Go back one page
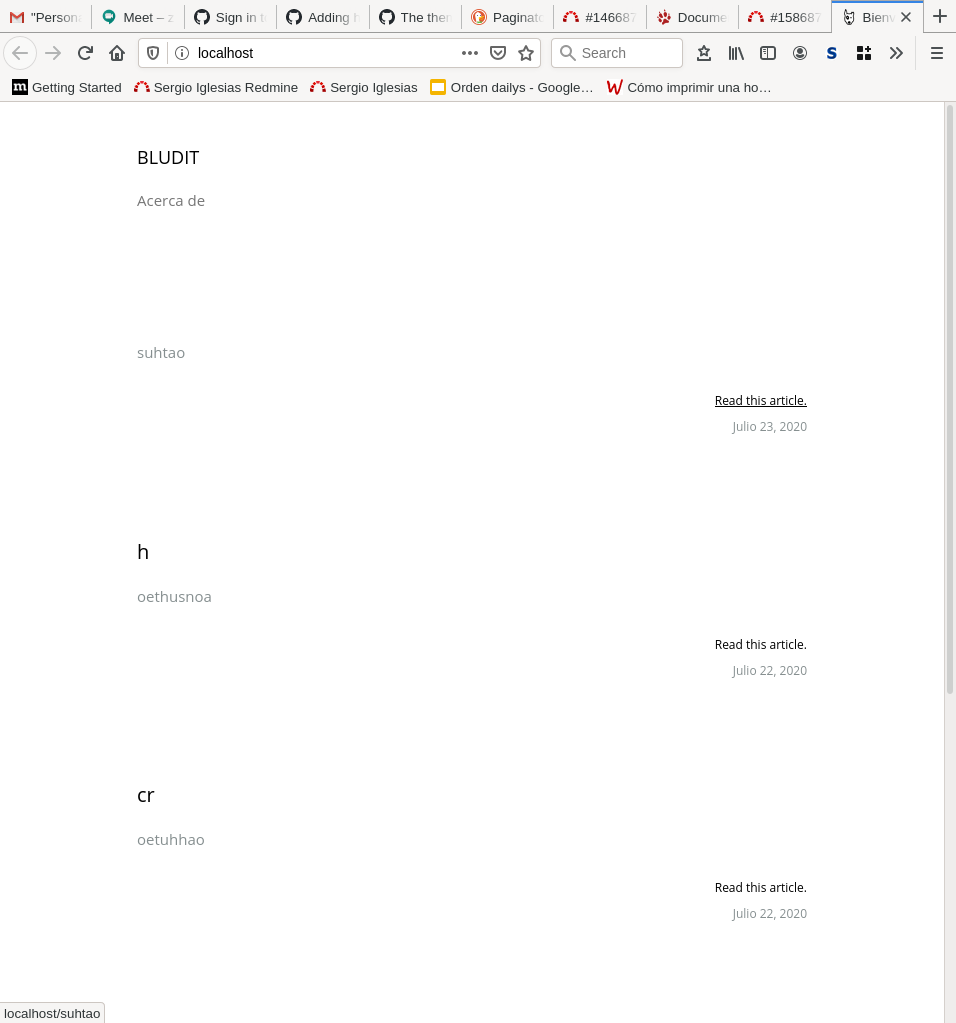 (20, 53)
